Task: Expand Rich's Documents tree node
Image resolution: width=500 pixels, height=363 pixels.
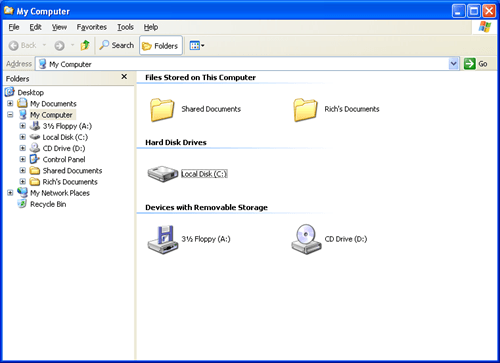Action: coord(22,182)
